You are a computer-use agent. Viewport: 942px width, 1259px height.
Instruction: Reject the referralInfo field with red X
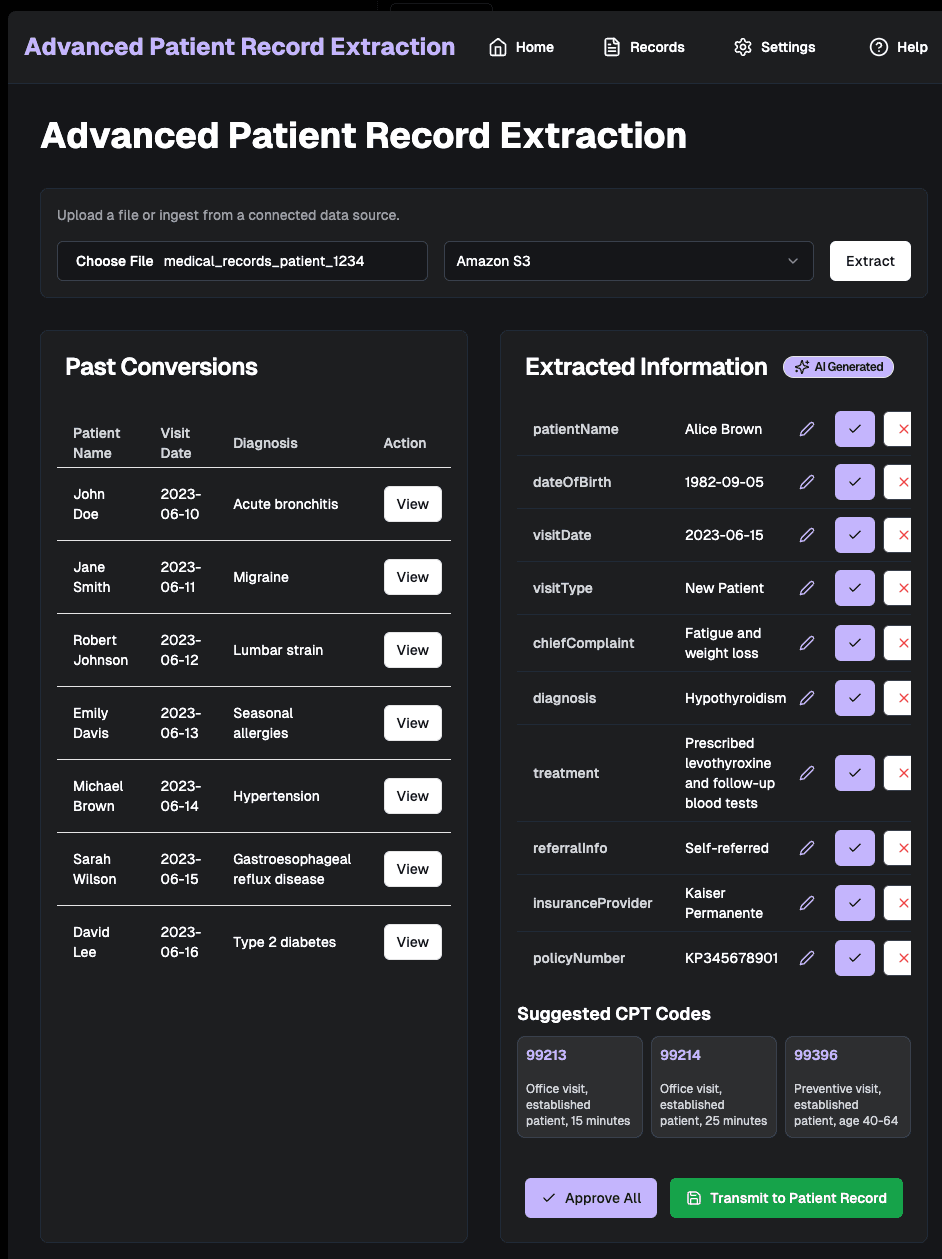[x=899, y=848]
